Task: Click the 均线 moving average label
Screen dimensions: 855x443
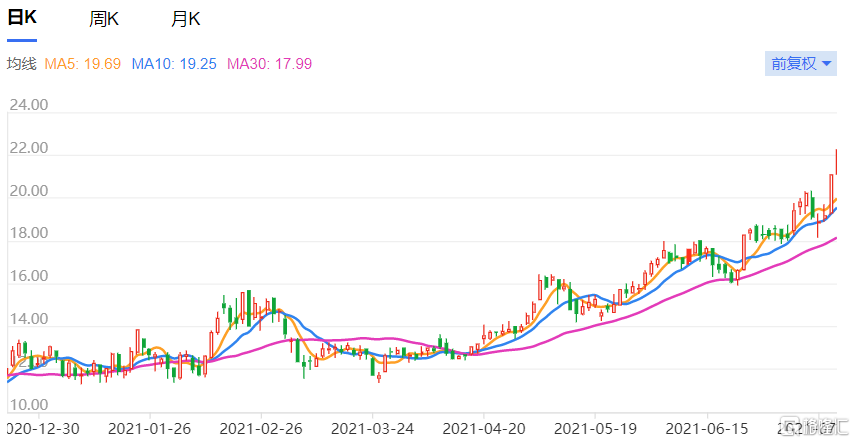Action: coord(21,64)
